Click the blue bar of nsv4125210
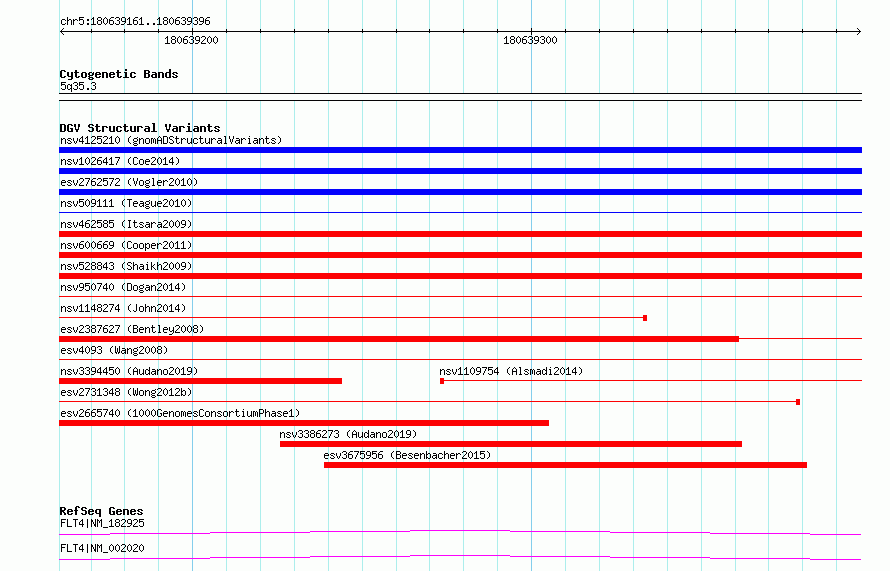Viewport: 890px width, 571px height. 460,150
